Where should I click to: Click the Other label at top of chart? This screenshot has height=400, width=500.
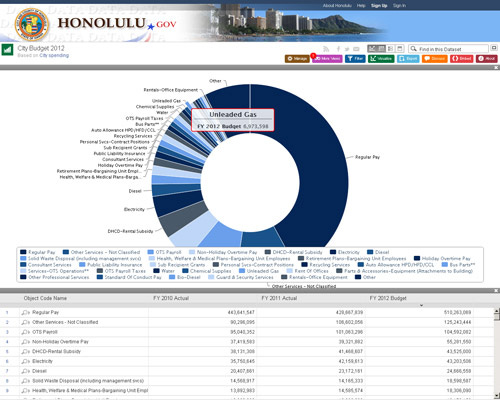[215, 81]
